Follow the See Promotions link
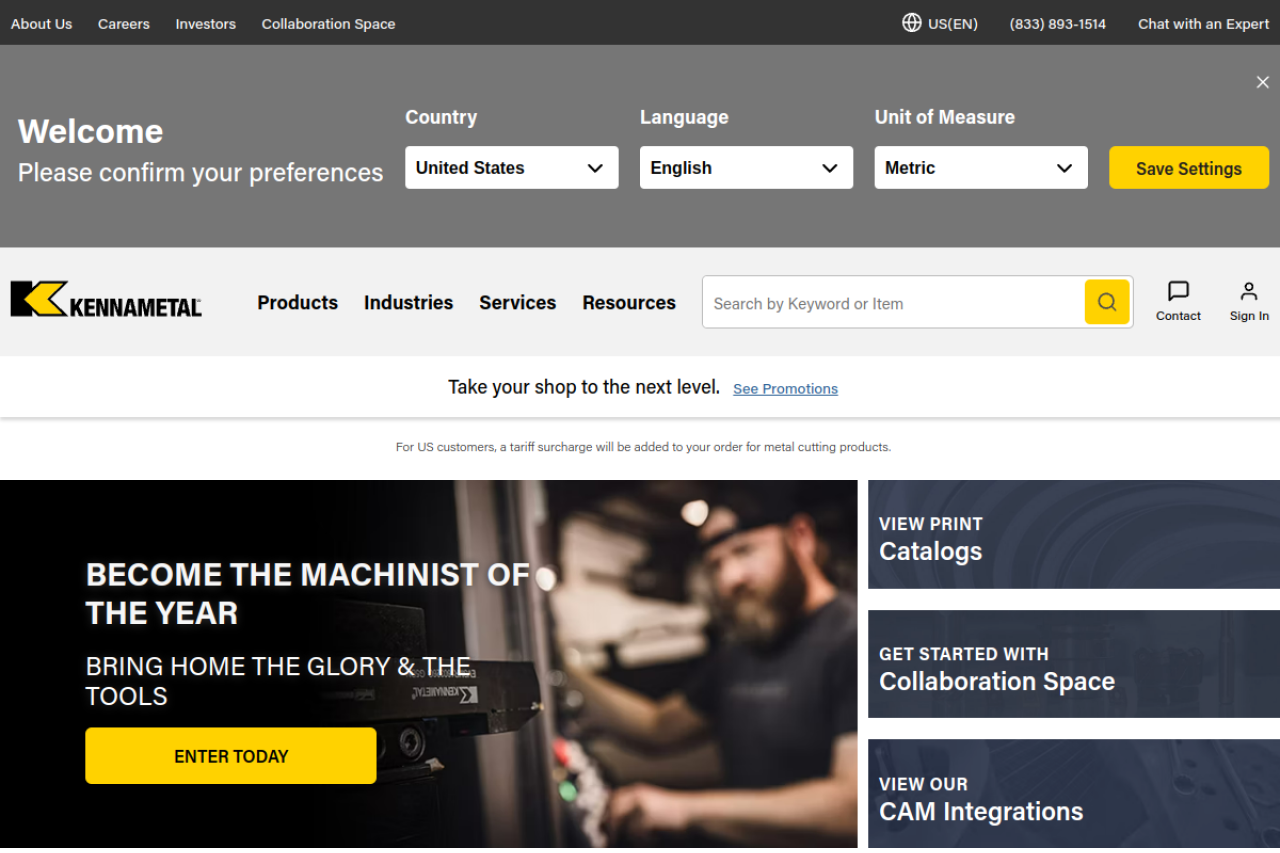 pyautogui.click(x=785, y=389)
